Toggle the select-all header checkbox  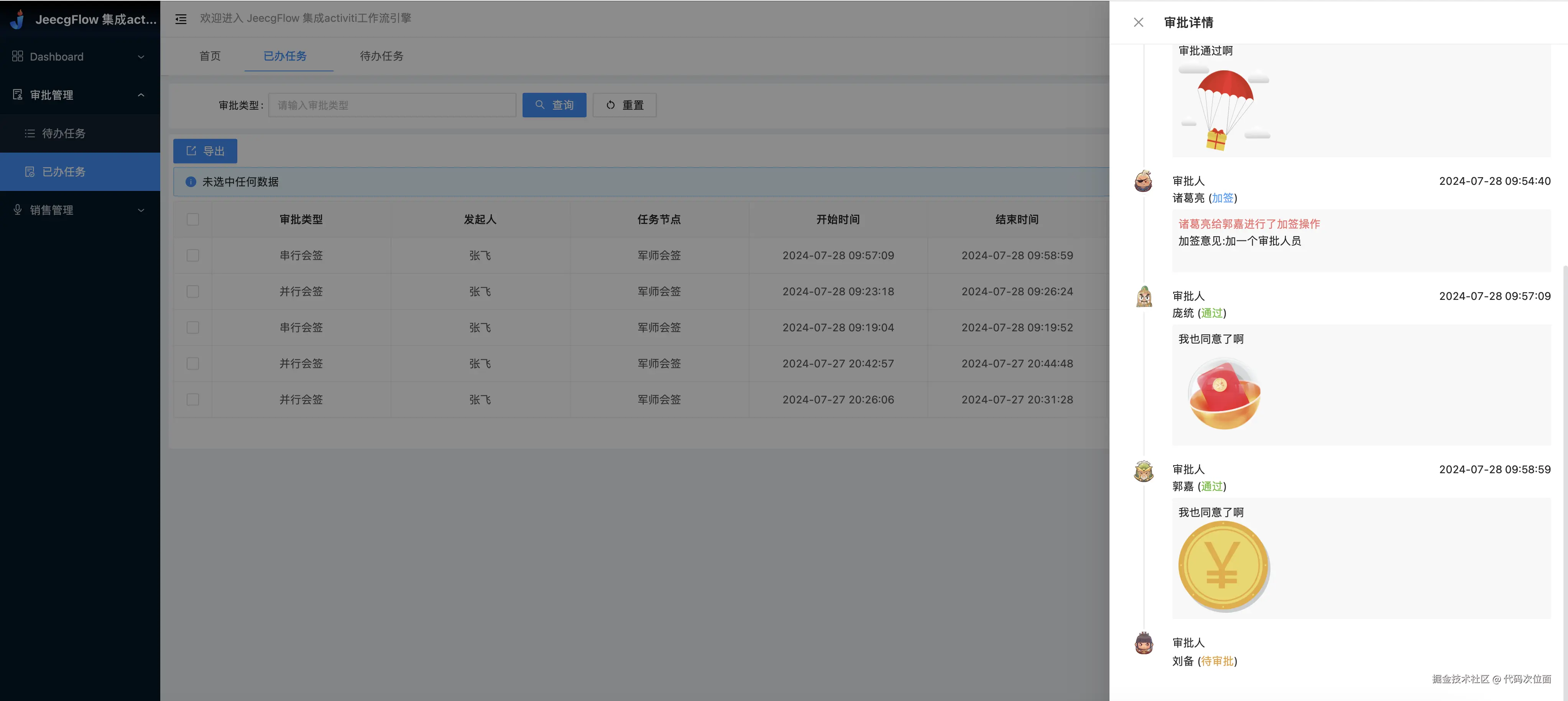[193, 219]
